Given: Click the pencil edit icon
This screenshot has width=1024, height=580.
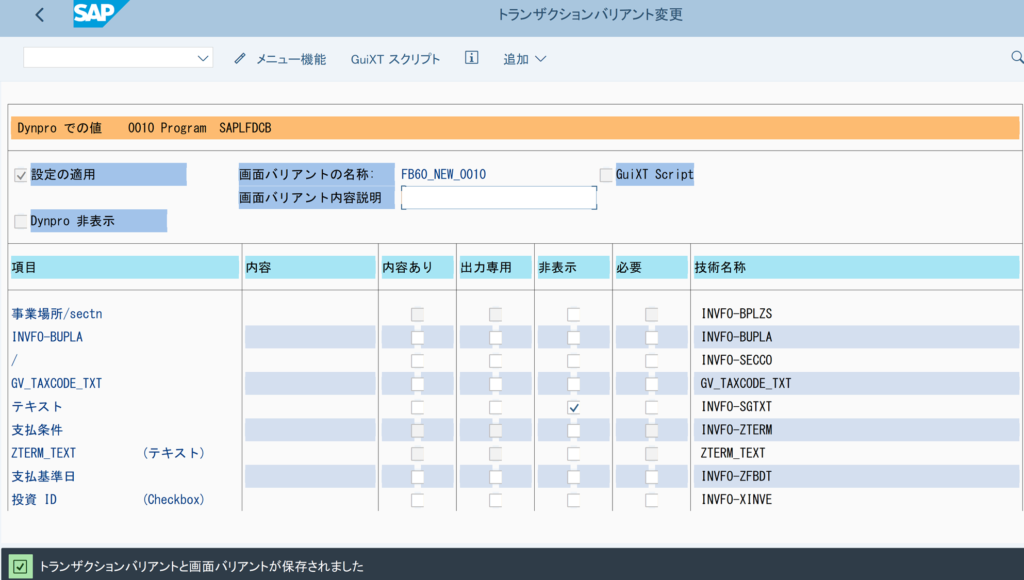Looking at the screenshot, I should click(240, 59).
